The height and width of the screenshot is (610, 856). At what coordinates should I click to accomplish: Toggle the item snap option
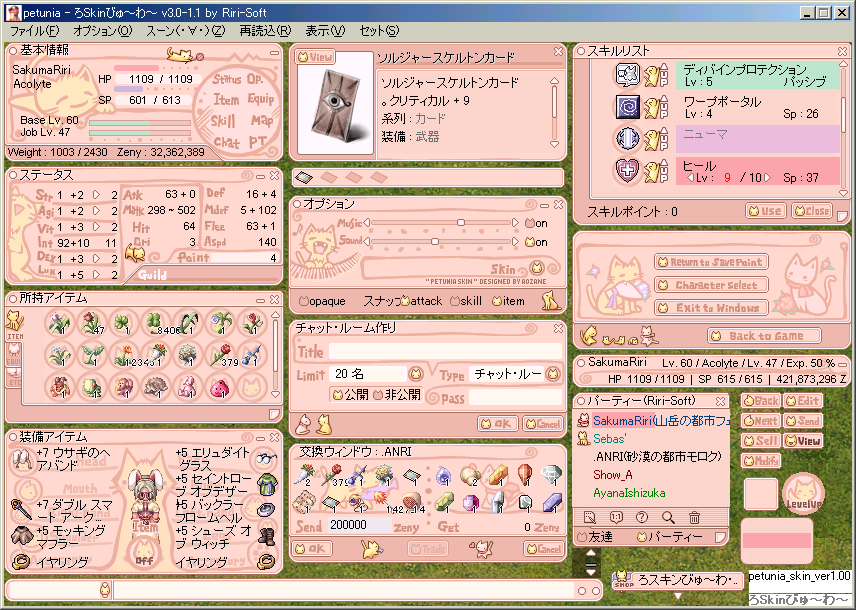click(497, 301)
